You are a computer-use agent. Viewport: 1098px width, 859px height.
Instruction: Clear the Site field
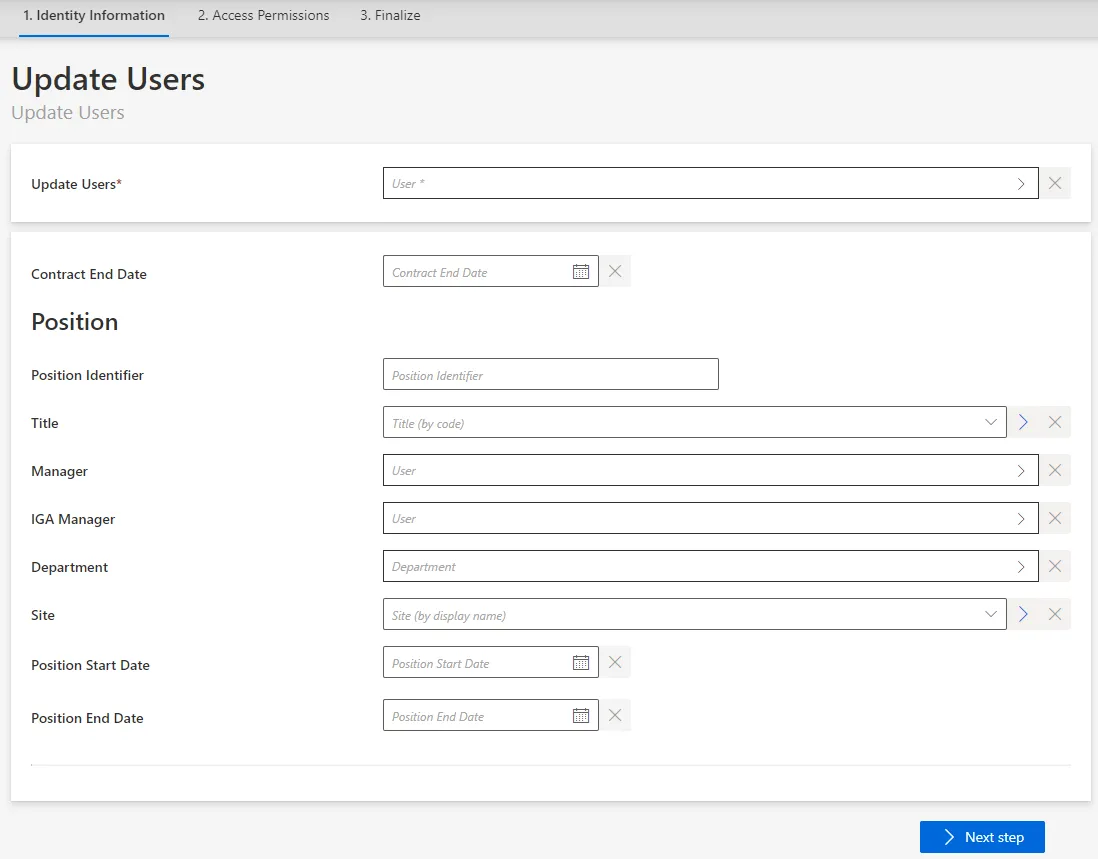point(1055,614)
